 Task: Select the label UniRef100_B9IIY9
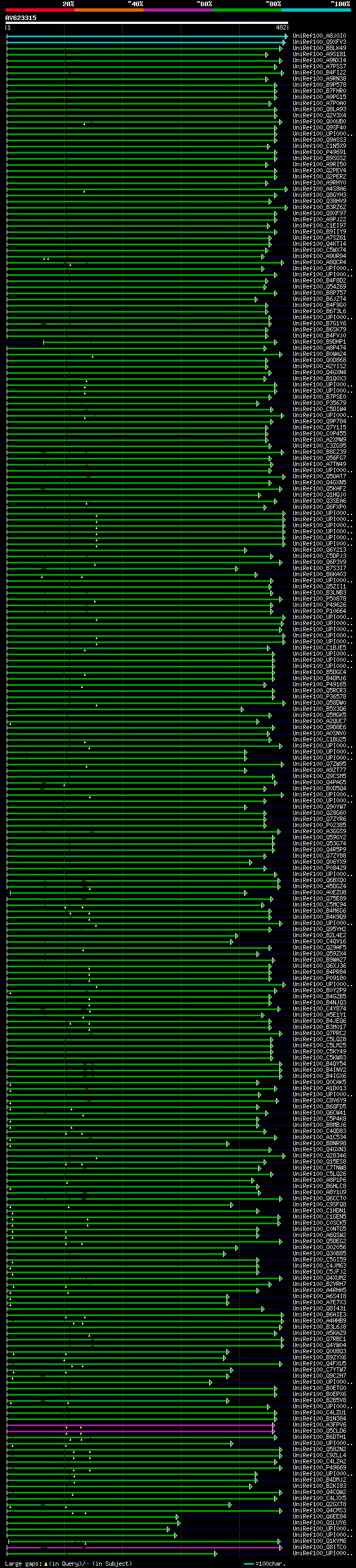(x=319, y=232)
